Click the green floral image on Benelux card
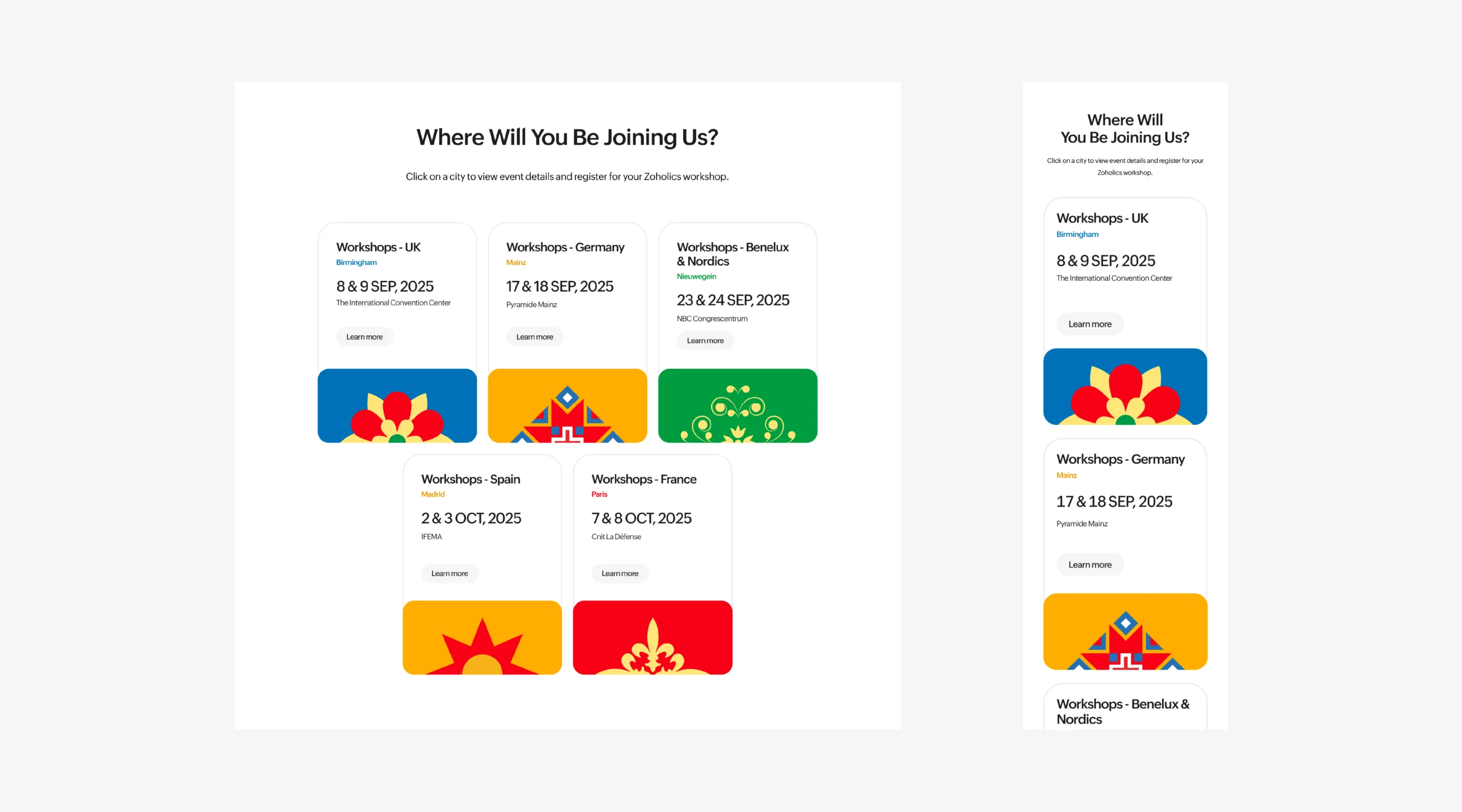 coord(737,405)
